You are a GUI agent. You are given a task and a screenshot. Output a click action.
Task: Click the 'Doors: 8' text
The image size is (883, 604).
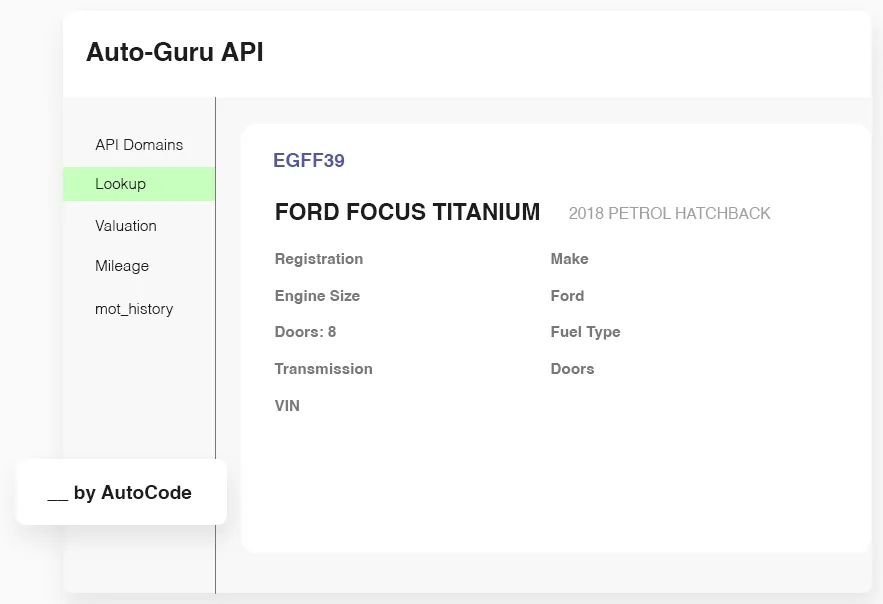305,332
